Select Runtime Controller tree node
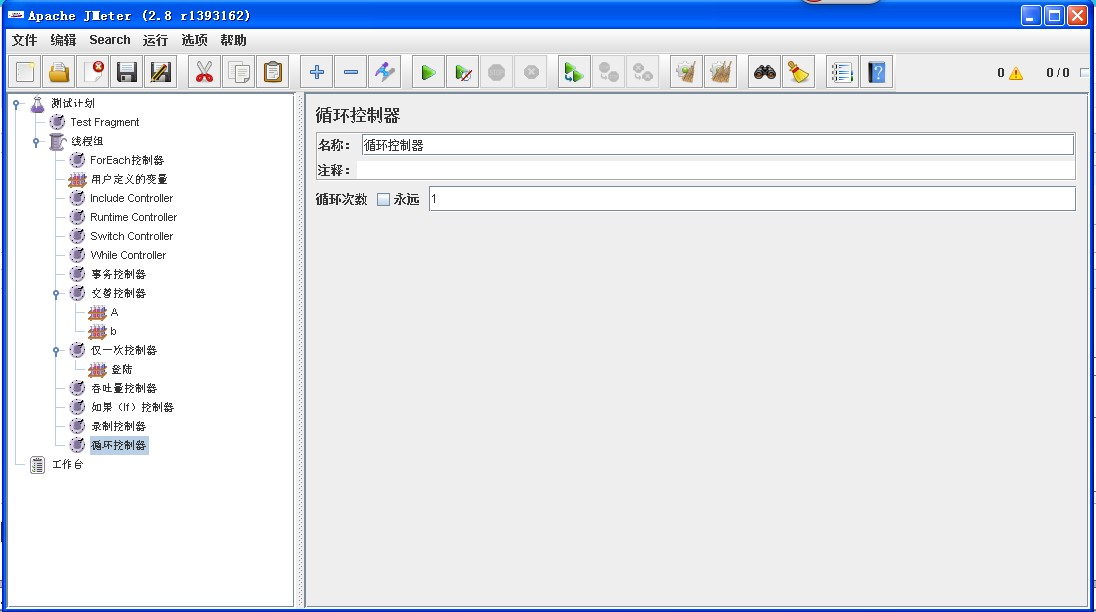This screenshot has width=1096, height=612. coord(134,217)
